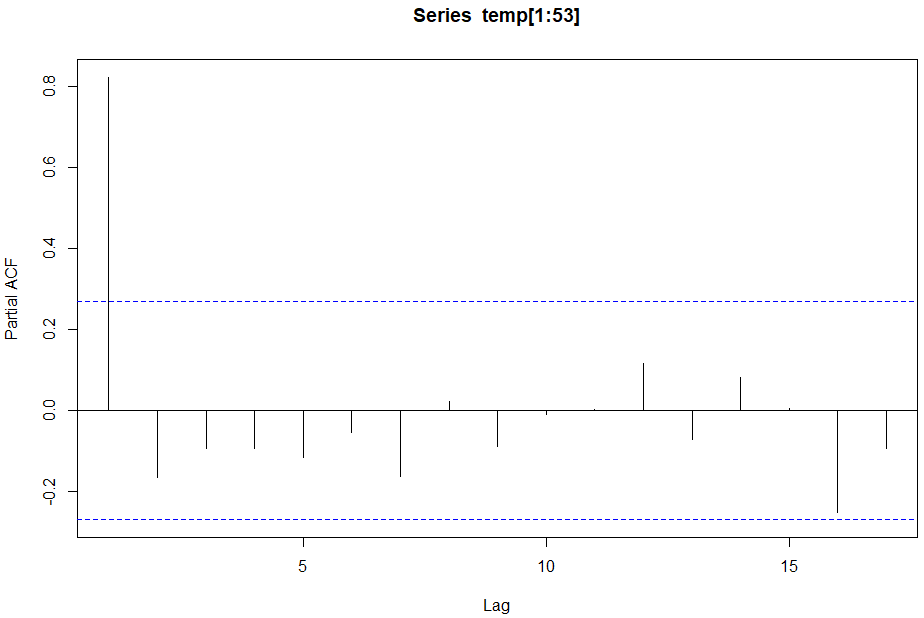Click the negative bar at lag 2
924x618 pixels.
click(x=157, y=444)
